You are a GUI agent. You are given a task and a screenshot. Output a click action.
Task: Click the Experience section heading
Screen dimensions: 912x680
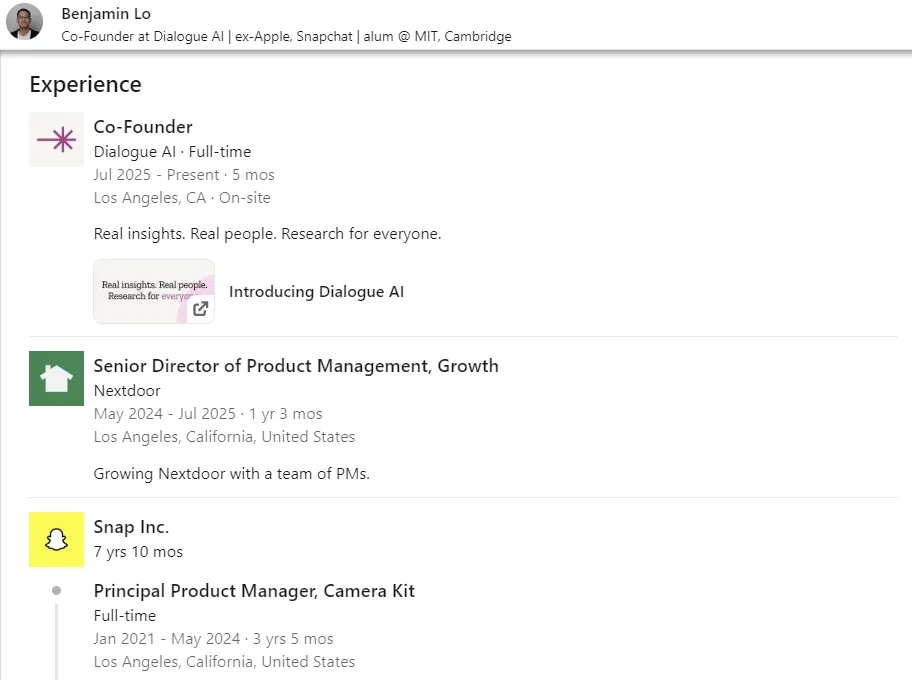click(x=85, y=85)
